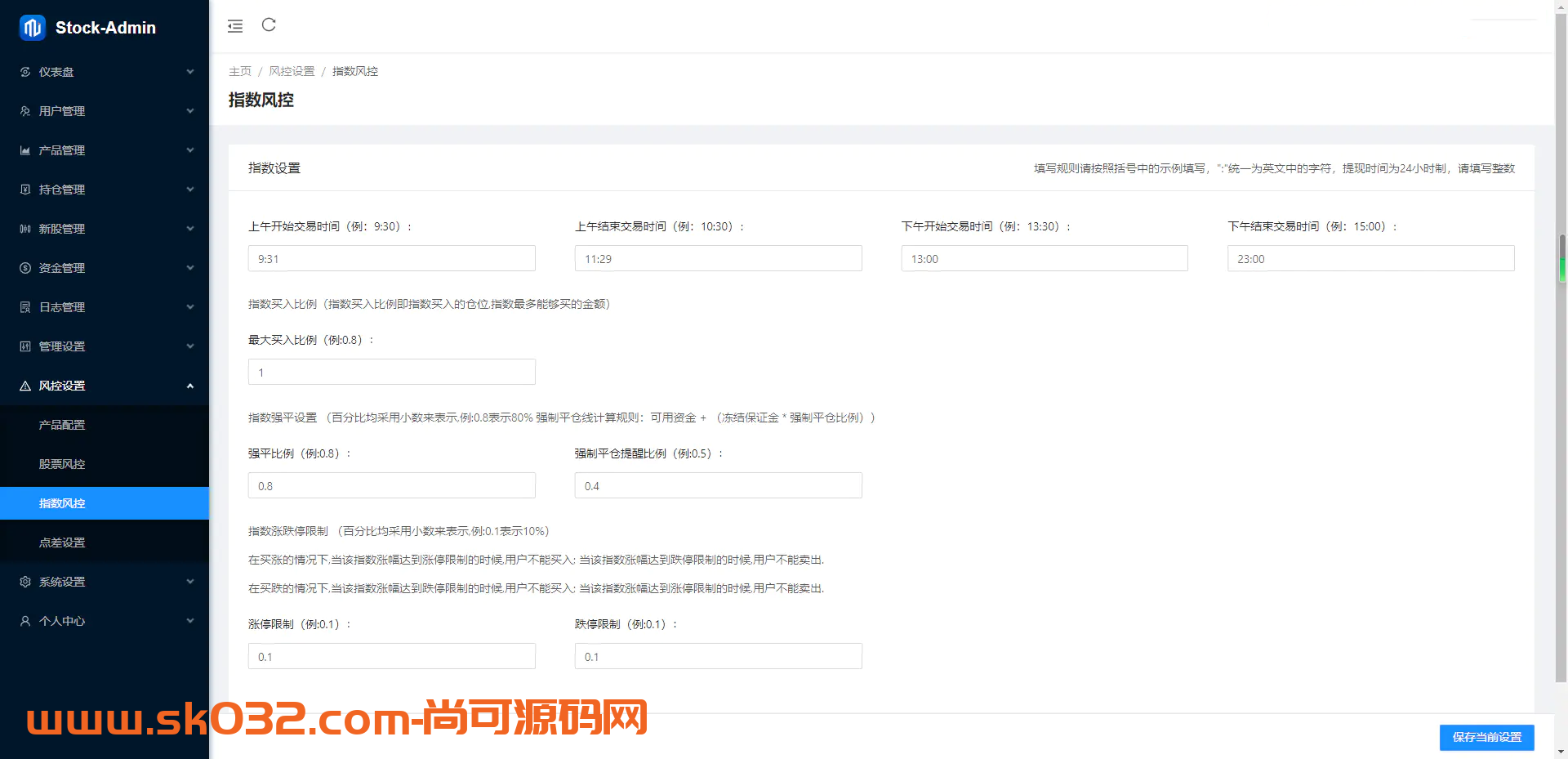Click the 日志管理 document icon
The width and height of the screenshot is (1568, 759).
pos(25,307)
